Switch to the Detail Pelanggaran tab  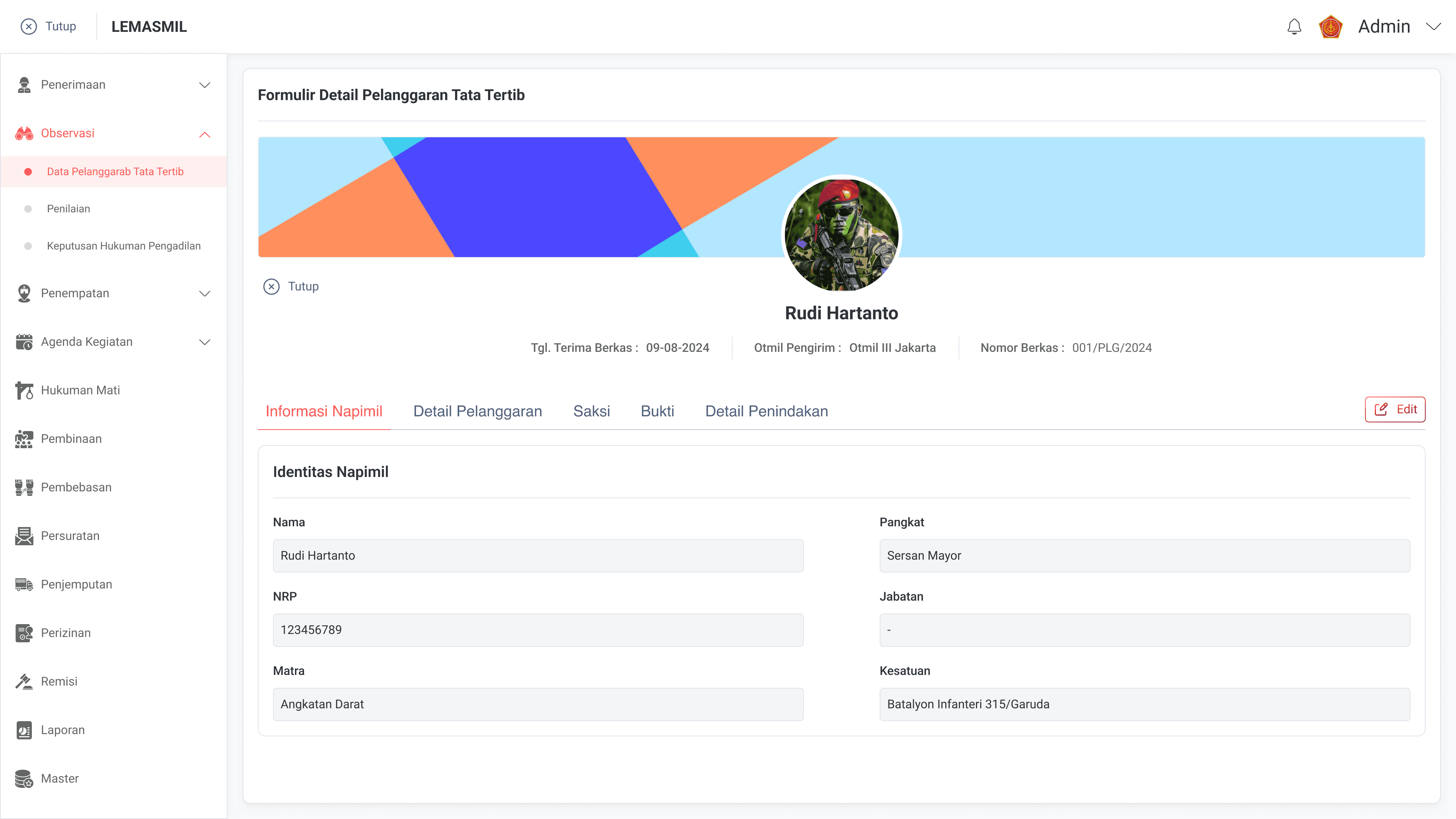[x=477, y=411]
